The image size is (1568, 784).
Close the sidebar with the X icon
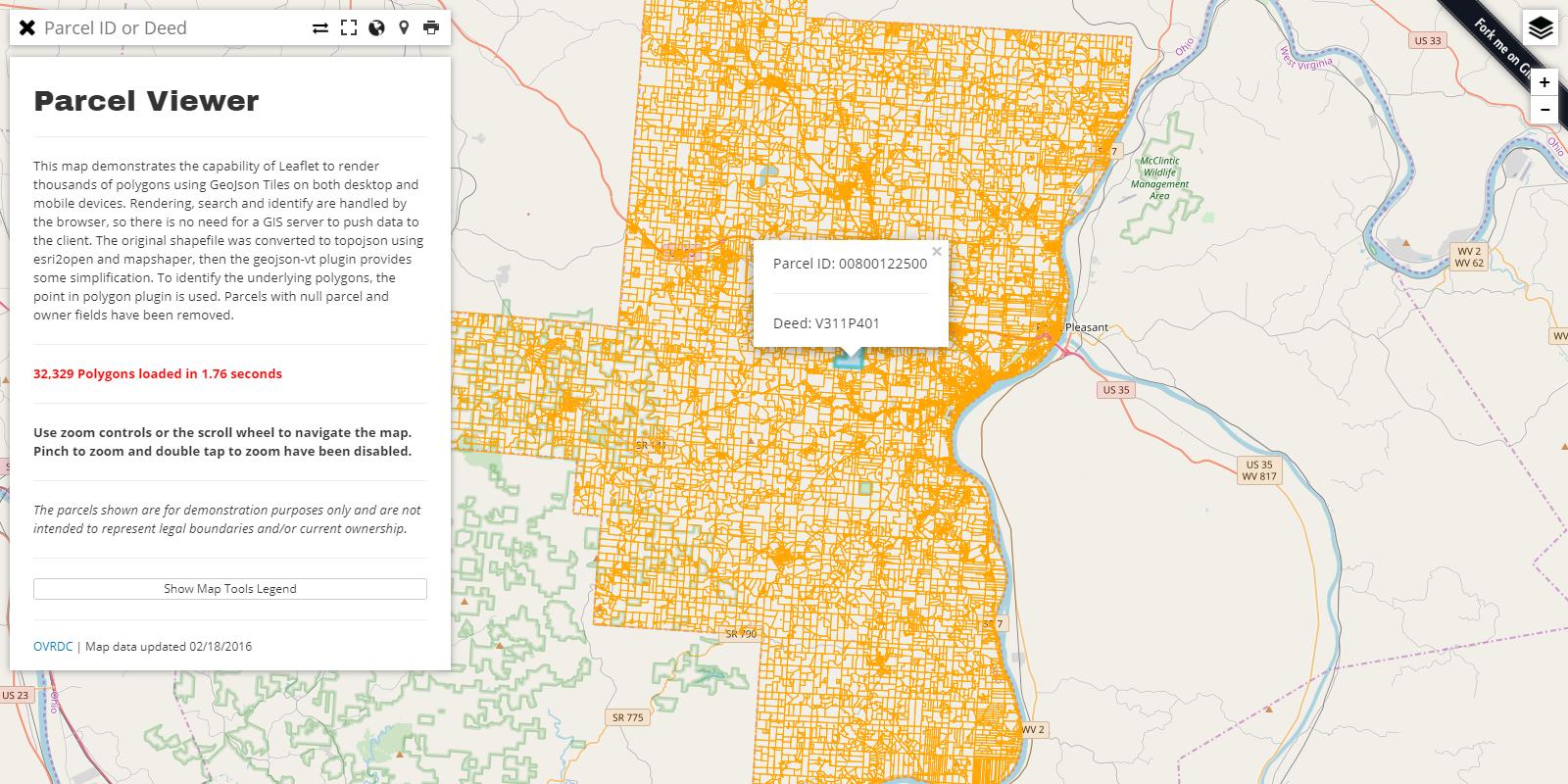pyautogui.click(x=27, y=28)
